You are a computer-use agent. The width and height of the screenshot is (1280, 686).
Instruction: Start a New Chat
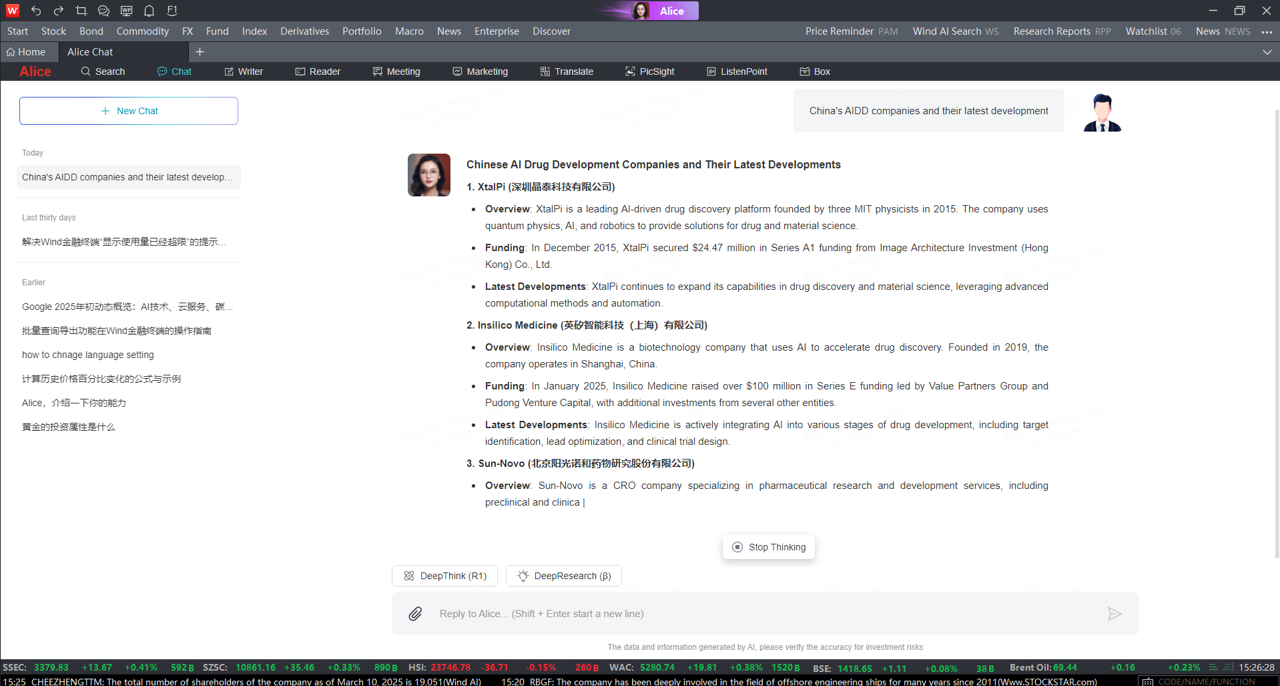coord(129,111)
